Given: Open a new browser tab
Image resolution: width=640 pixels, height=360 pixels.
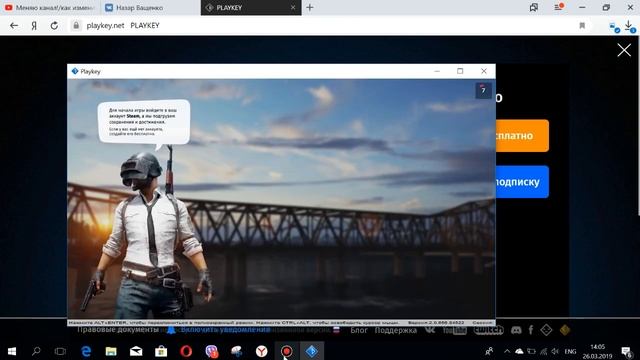Looking at the screenshot, I should click(x=310, y=7).
